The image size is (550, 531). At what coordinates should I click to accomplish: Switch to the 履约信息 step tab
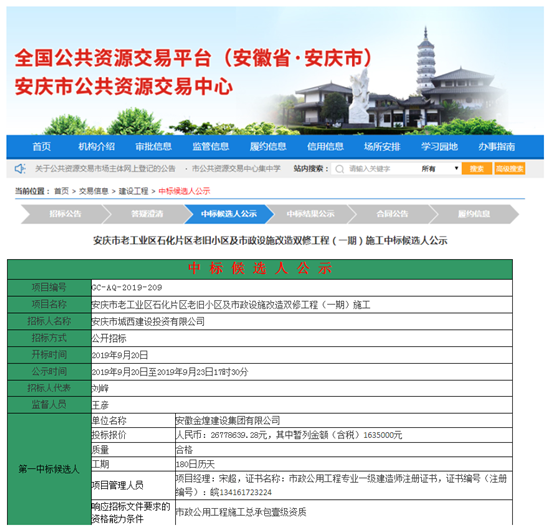tap(474, 214)
